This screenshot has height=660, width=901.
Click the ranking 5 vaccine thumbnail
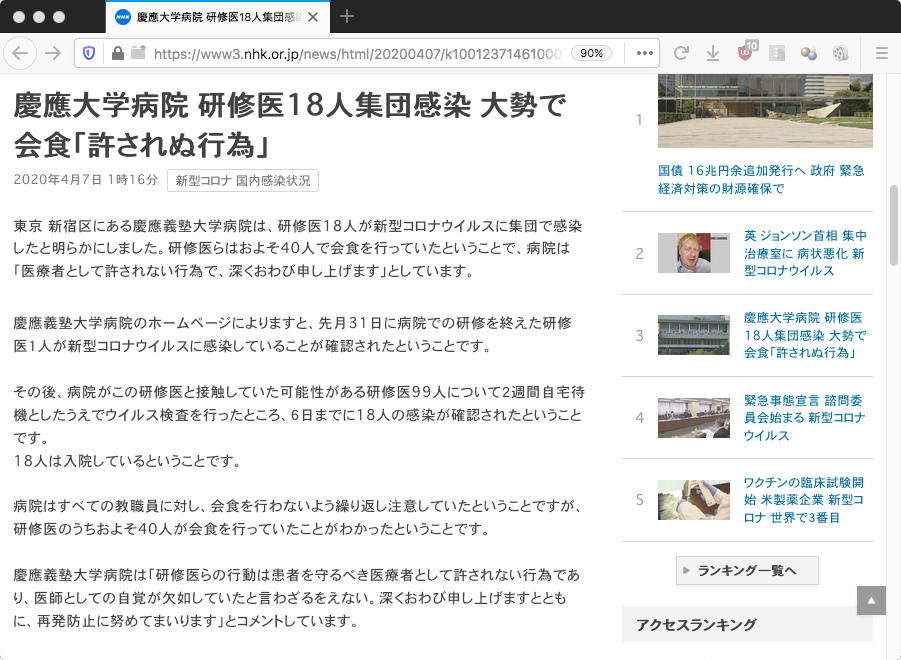[x=694, y=500]
